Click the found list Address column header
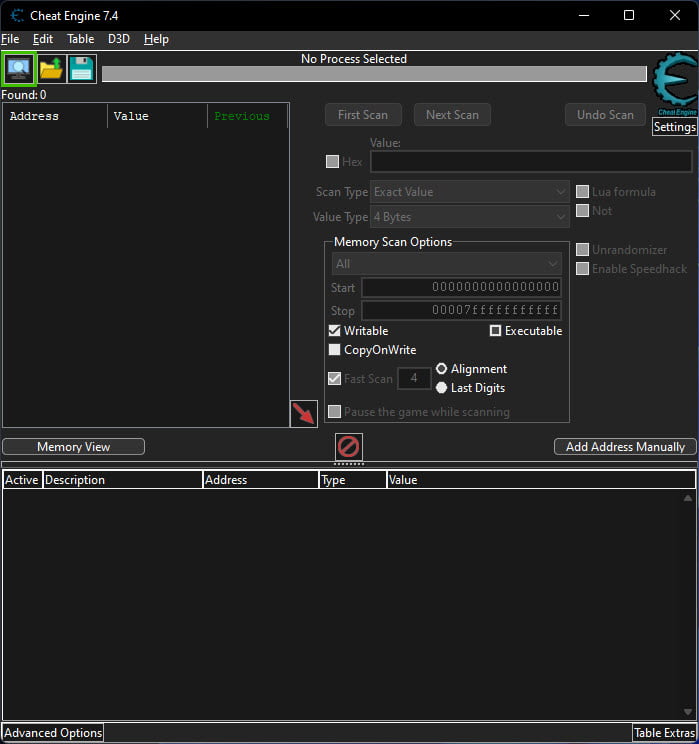The width and height of the screenshot is (699, 744). click(55, 116)
